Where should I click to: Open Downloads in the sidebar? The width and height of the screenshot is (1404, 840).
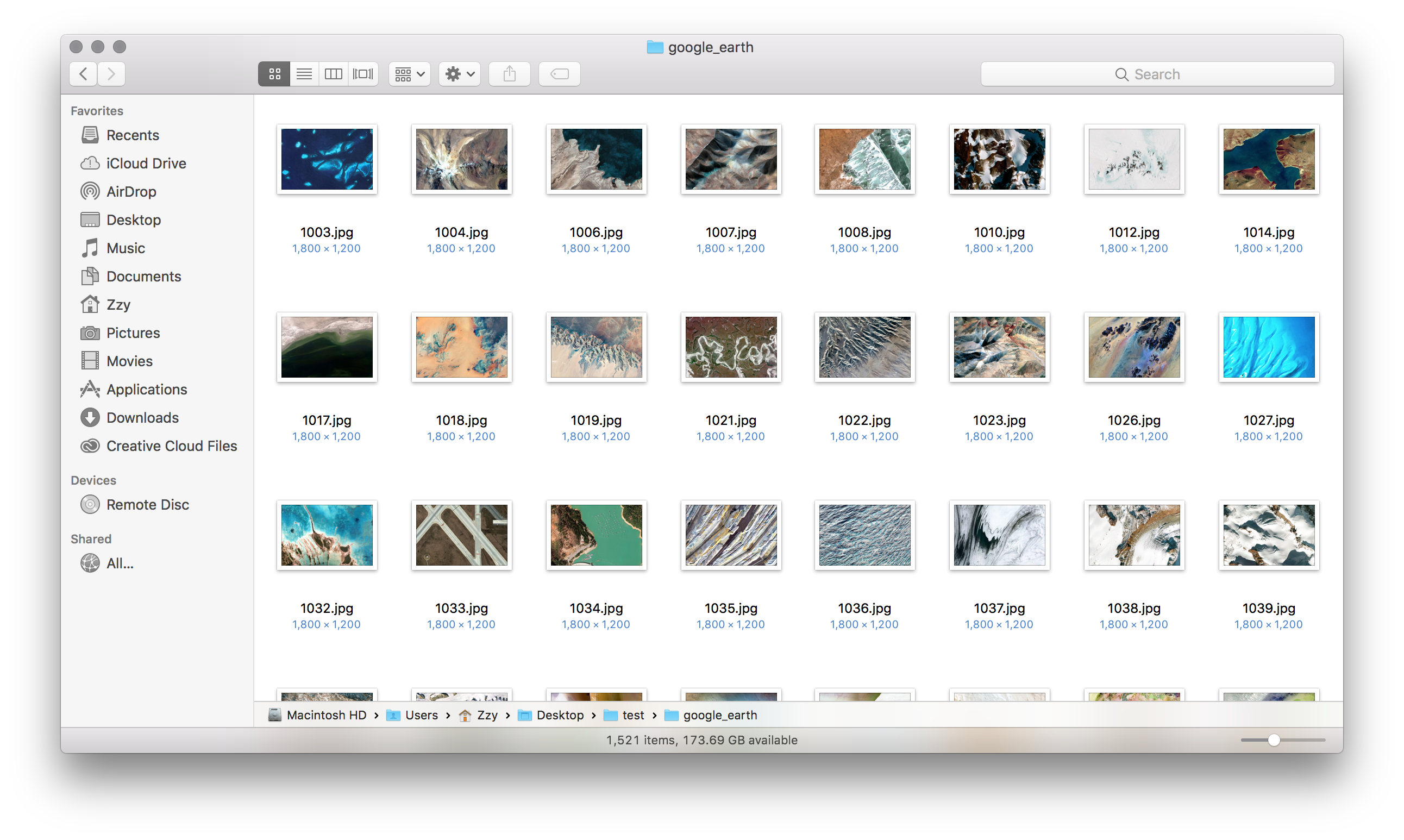(130, 418)
